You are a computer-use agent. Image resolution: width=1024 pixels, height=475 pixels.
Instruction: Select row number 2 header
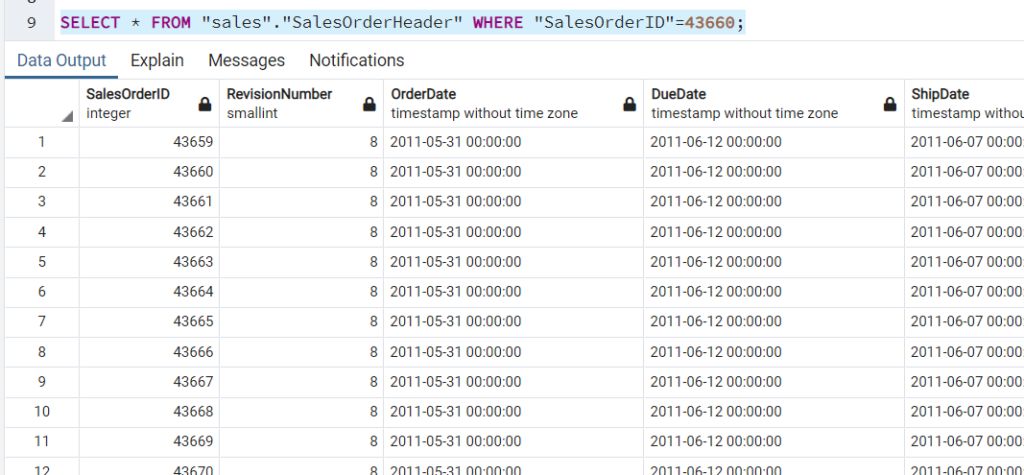point(42,172)
